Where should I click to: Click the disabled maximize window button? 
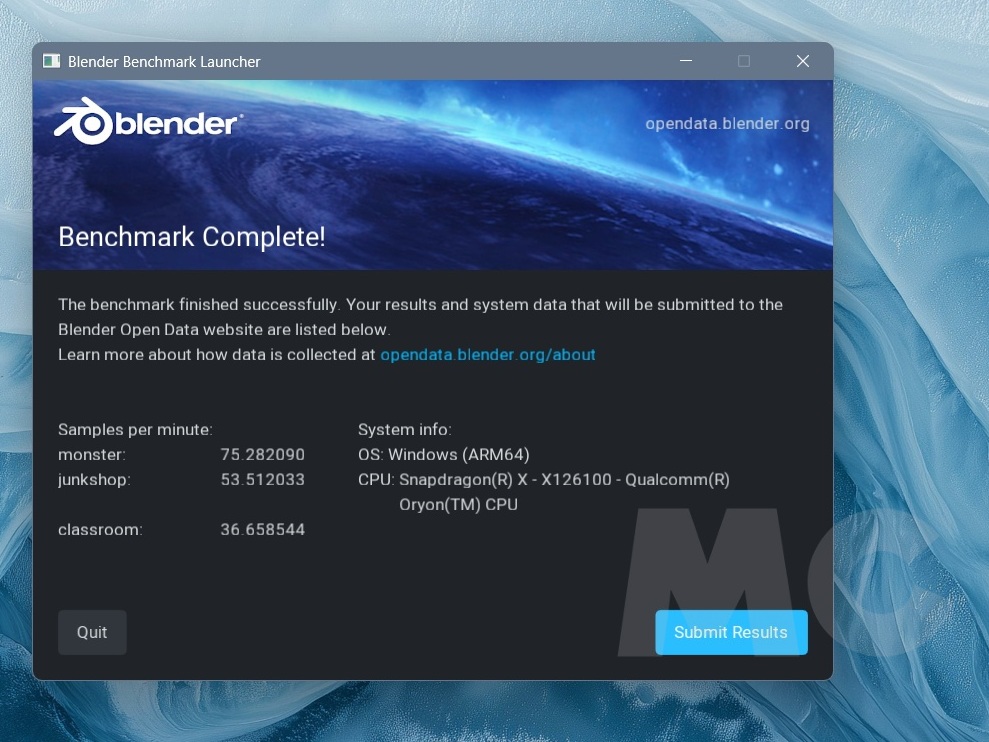pyautogui.click(x=744, y=61)
